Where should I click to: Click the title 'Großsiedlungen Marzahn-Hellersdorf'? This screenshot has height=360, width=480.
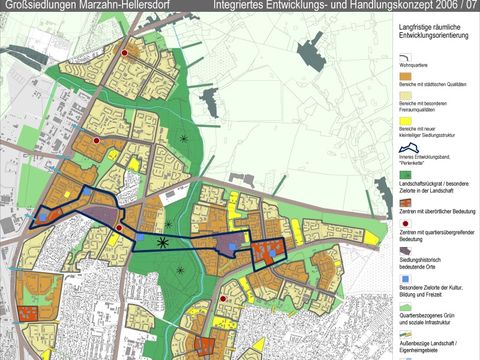coord(87,5)
